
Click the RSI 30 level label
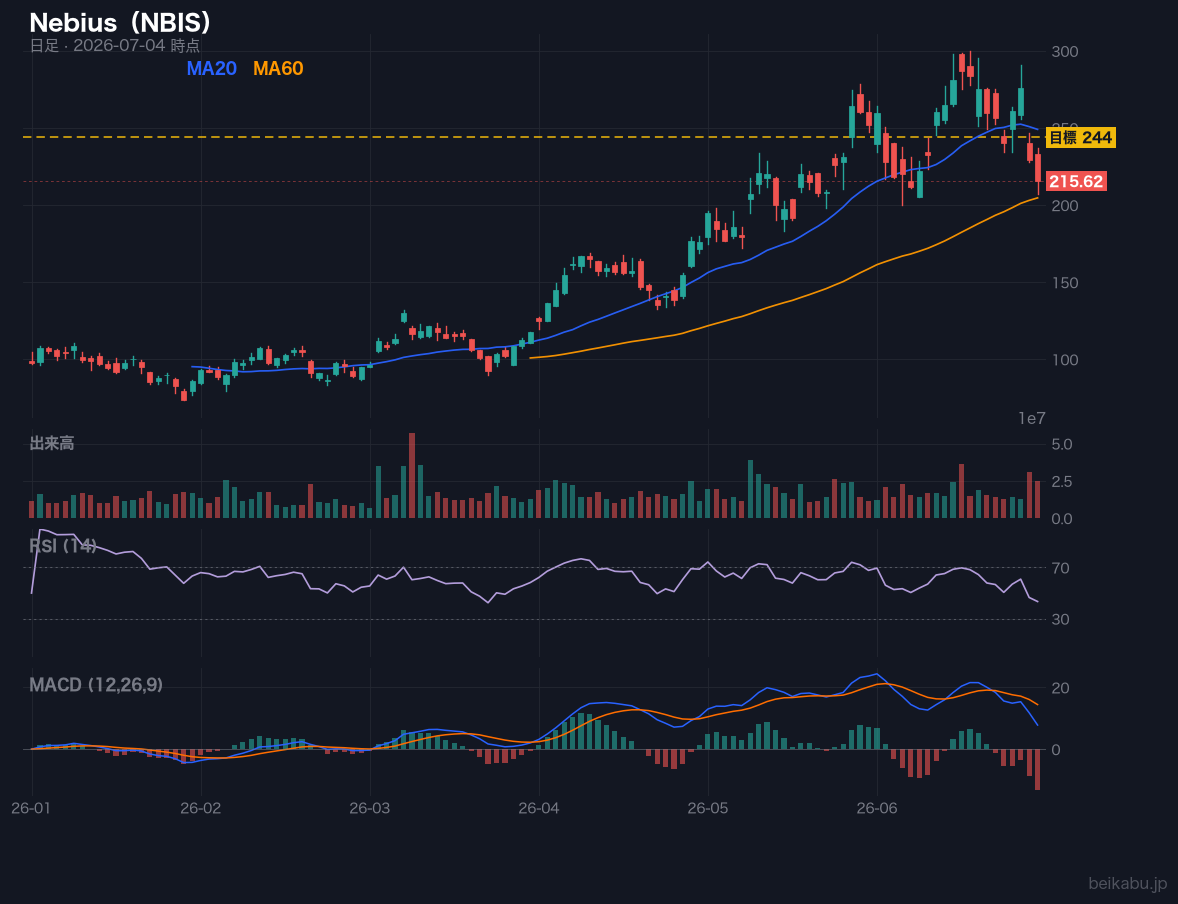[1060, 620]
